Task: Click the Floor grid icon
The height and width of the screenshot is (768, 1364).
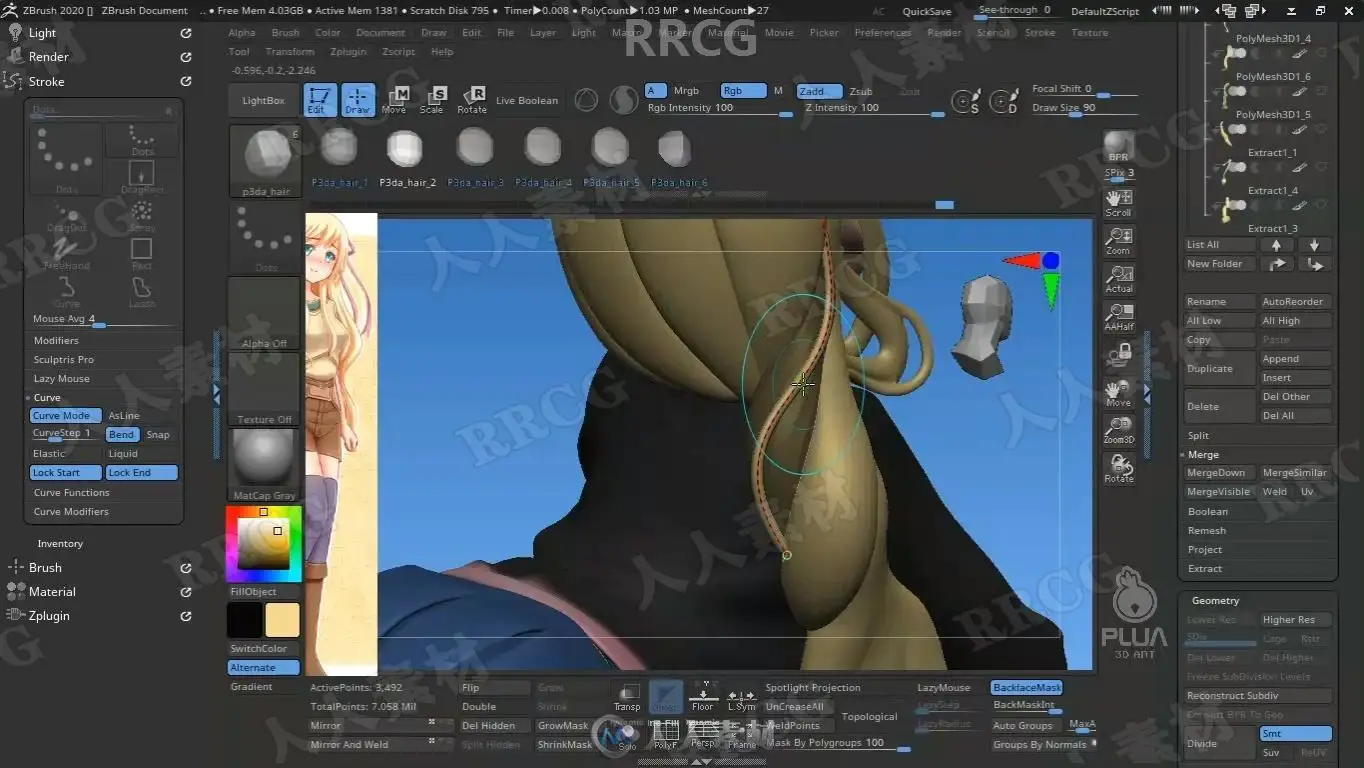Action: pos(703,697)
